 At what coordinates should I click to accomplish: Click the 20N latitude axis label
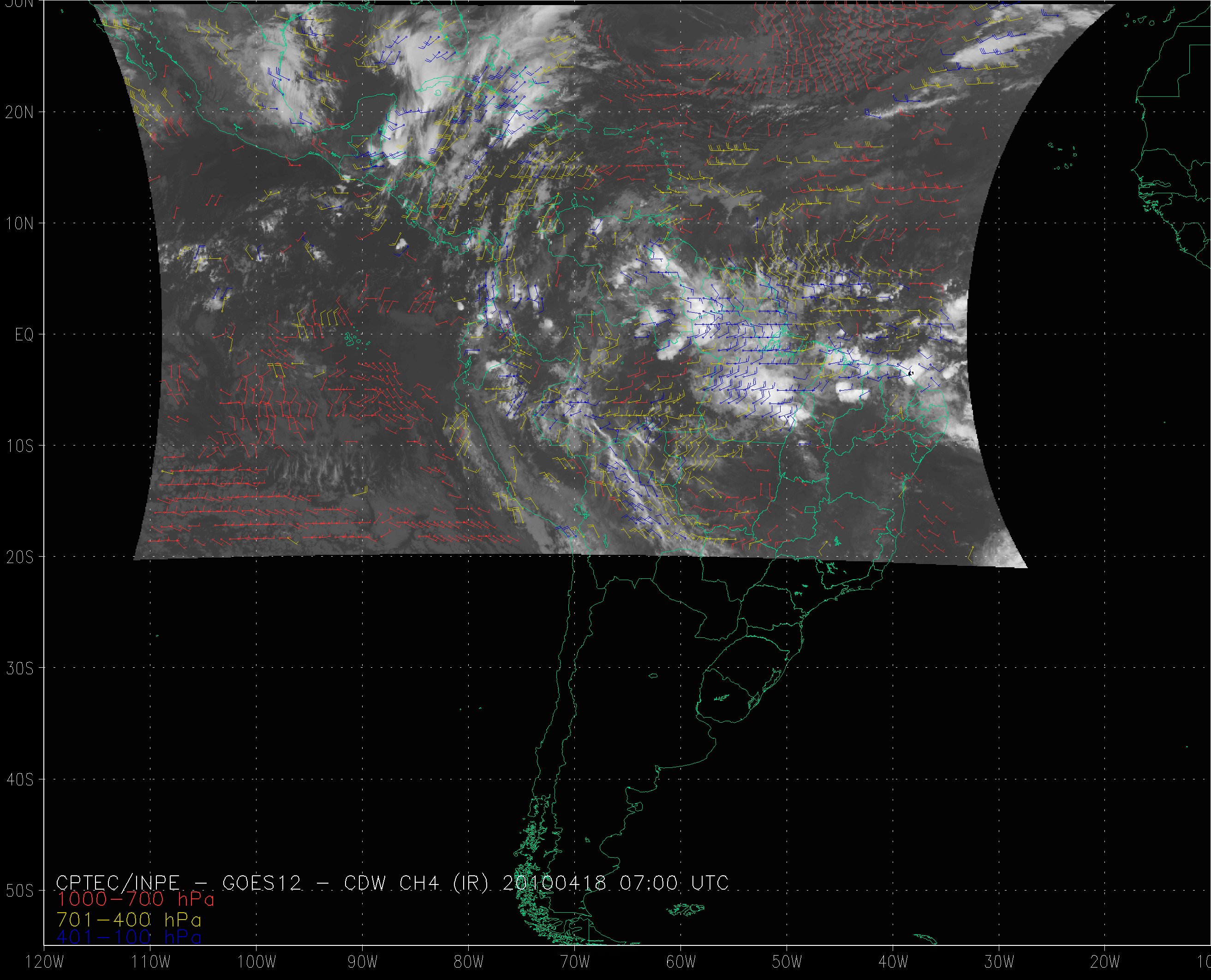pos(20,113)
